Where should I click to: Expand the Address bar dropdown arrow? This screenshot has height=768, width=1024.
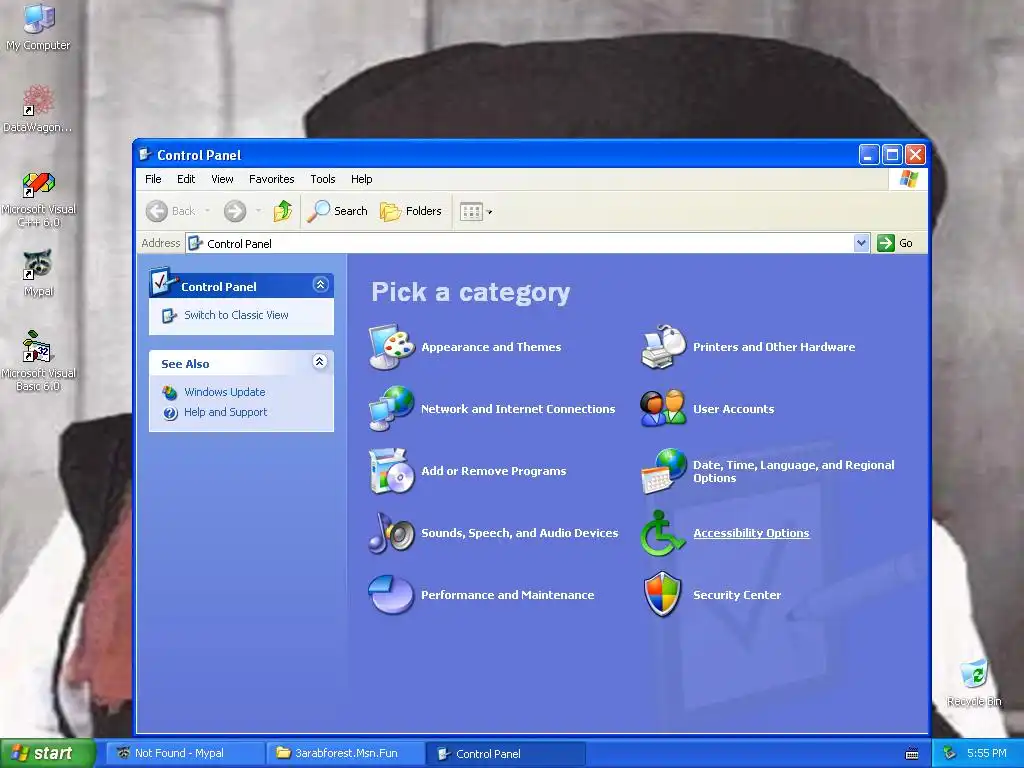(x=861, y=243)
